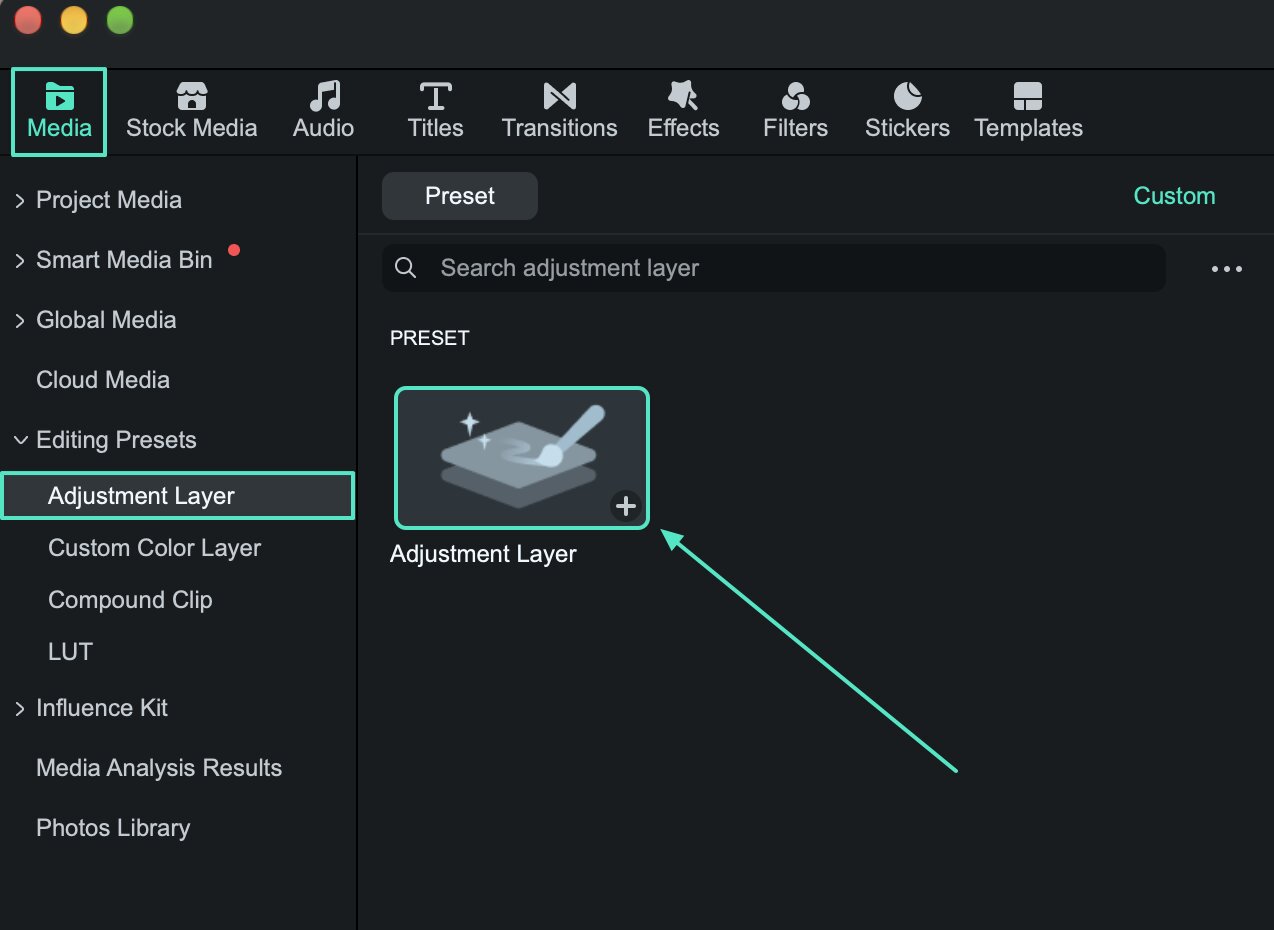Open the Templates tab

(1028, 112)
